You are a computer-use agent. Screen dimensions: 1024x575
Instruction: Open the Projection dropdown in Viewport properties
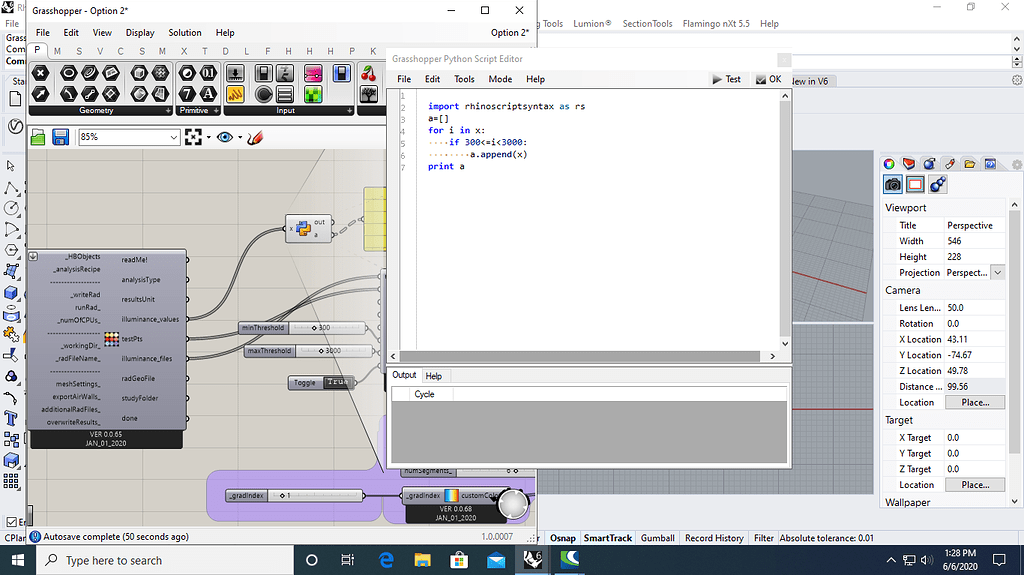[x=997, y=272]
